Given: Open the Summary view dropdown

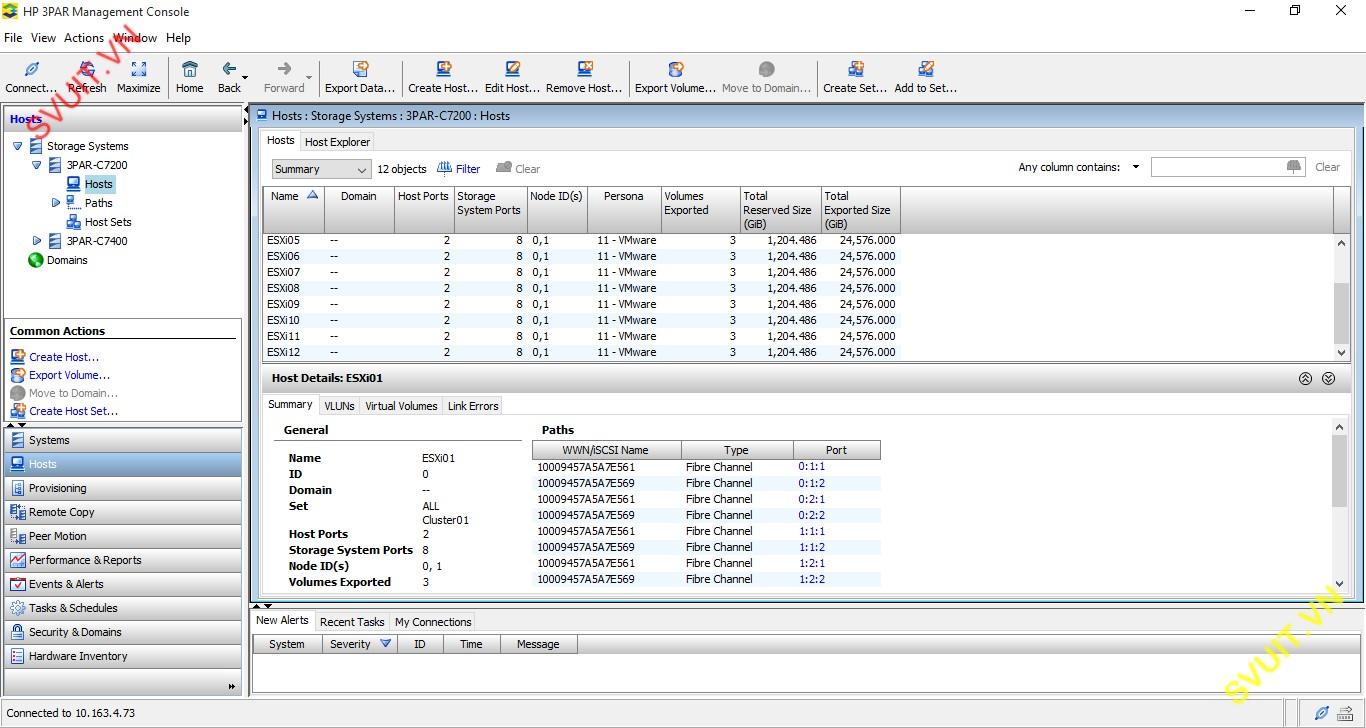Looking at the screenshot, I should [320, 169].
